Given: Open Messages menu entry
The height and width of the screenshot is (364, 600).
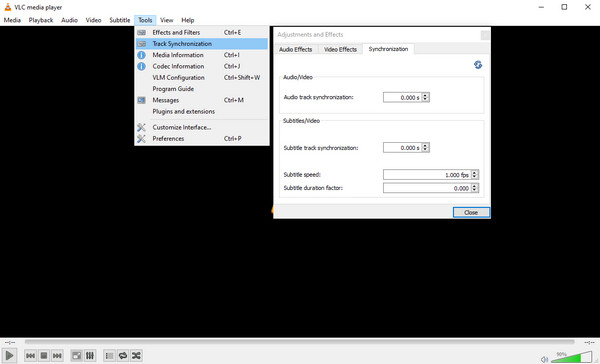Looking at the screenshot, I should 202,100.
